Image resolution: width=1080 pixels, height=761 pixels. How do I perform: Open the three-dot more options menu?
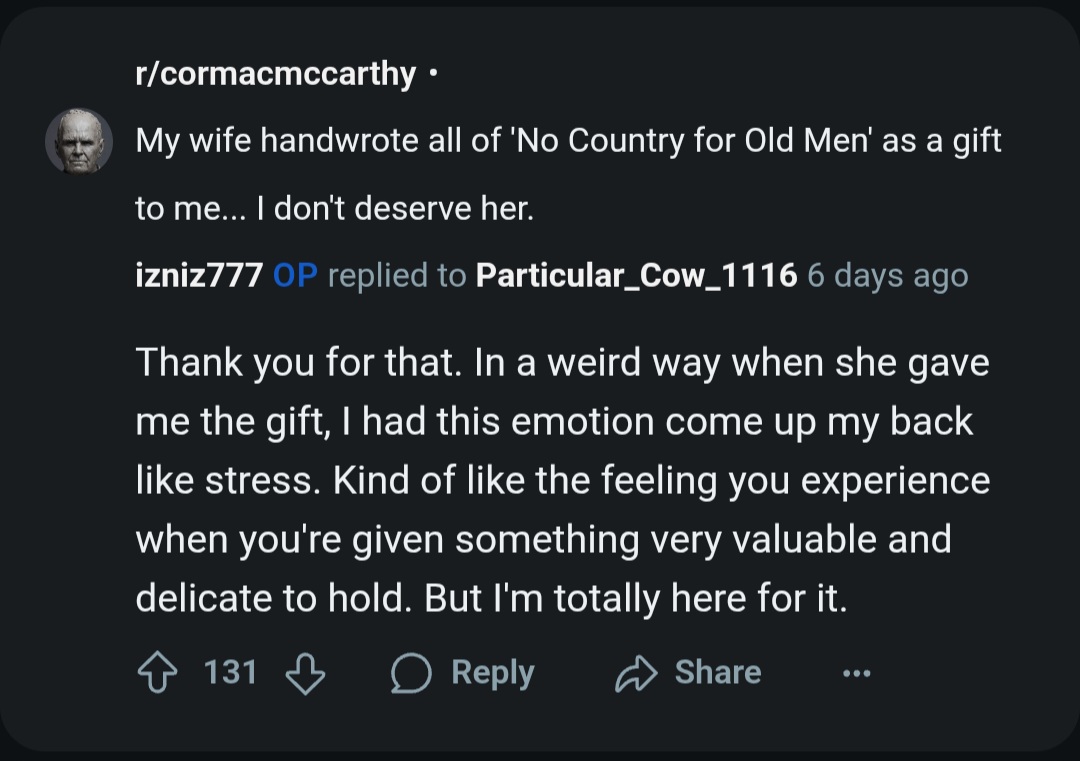click(x=857, y=674)
